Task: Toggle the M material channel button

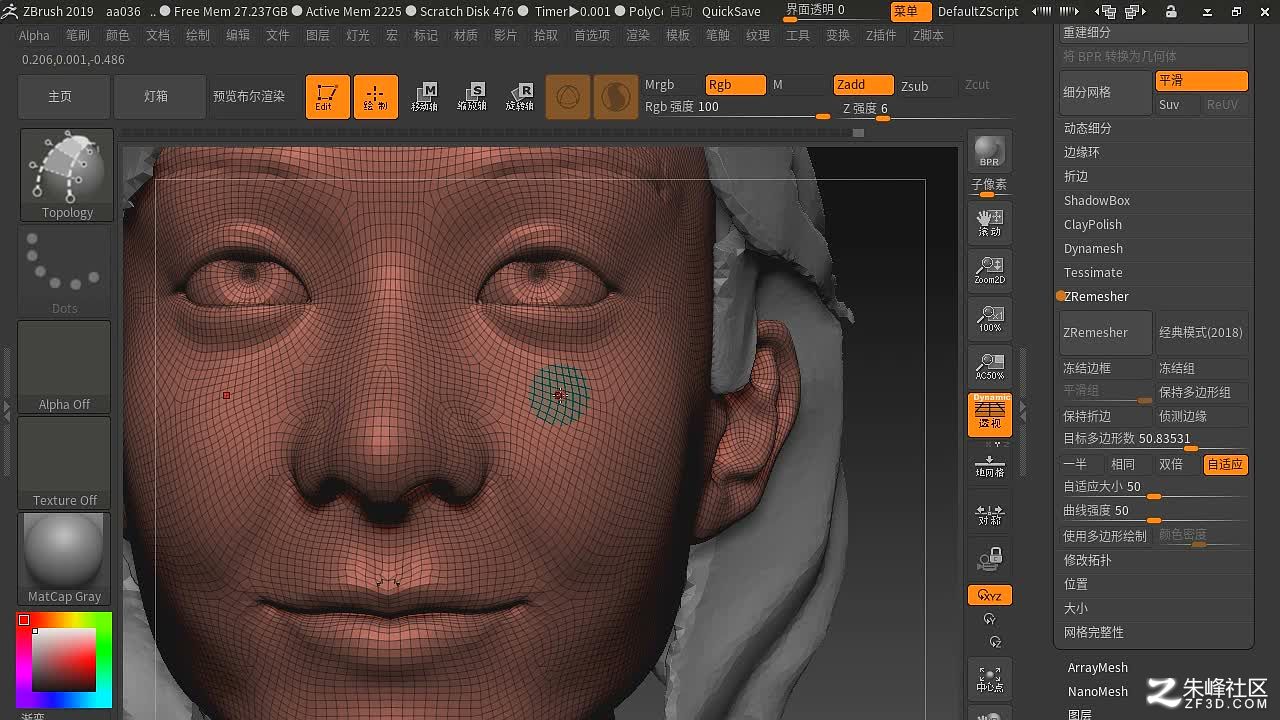Action: pyautogui.click(x=798, y=85)
